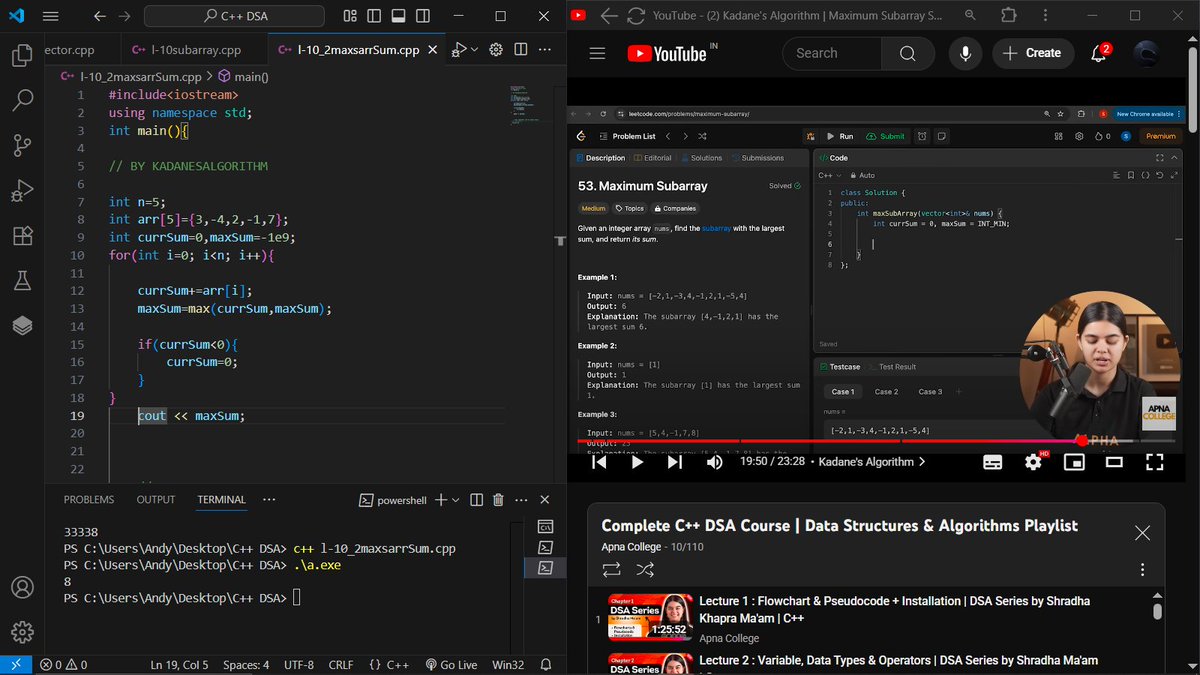Viewport: 1200px width, 675px height.
Task: Click Ln 19, Col 5 in status bar
Action: (x=180, y=665)
